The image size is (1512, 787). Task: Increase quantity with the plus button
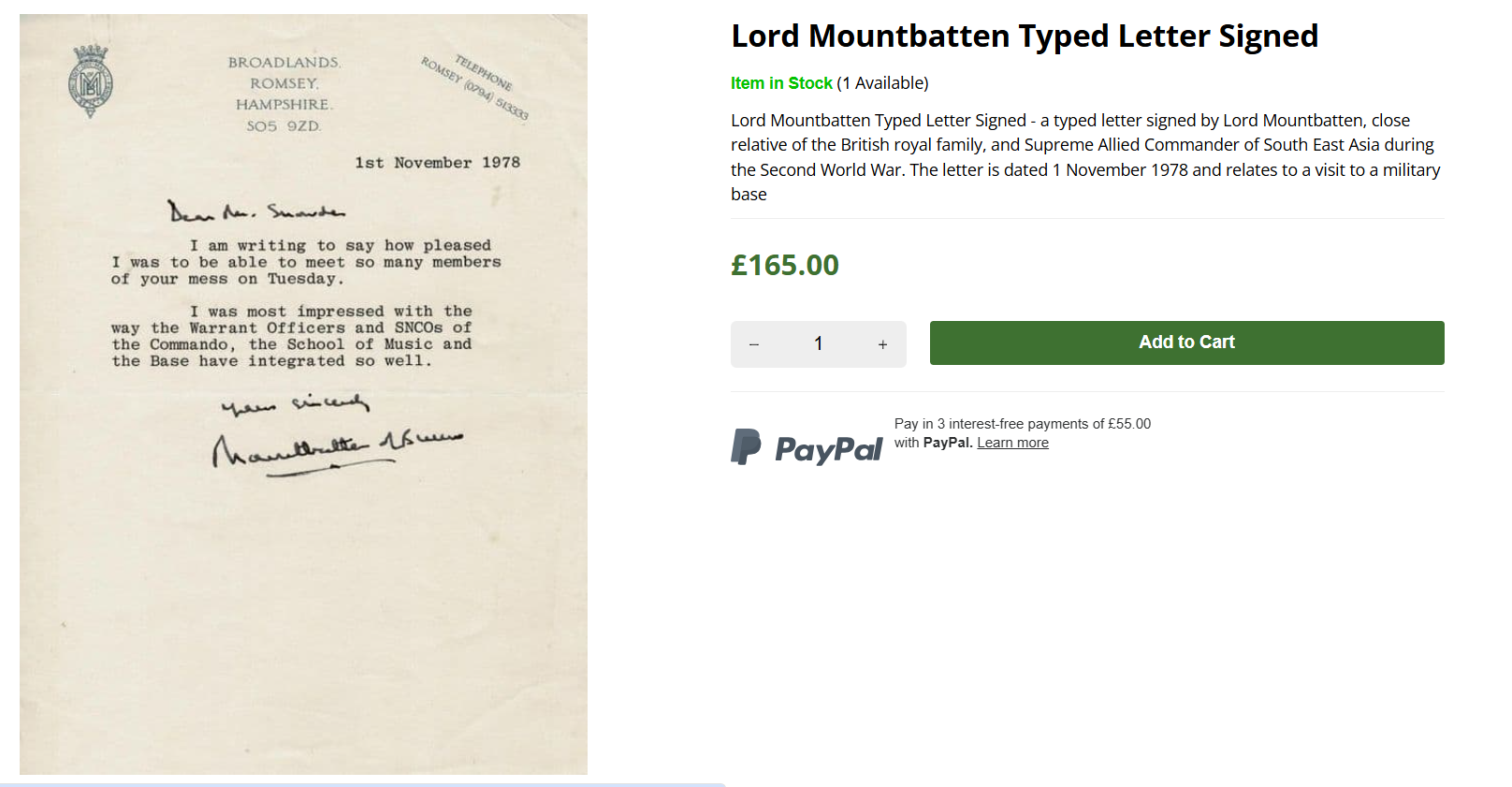click(x=882, y=344)
